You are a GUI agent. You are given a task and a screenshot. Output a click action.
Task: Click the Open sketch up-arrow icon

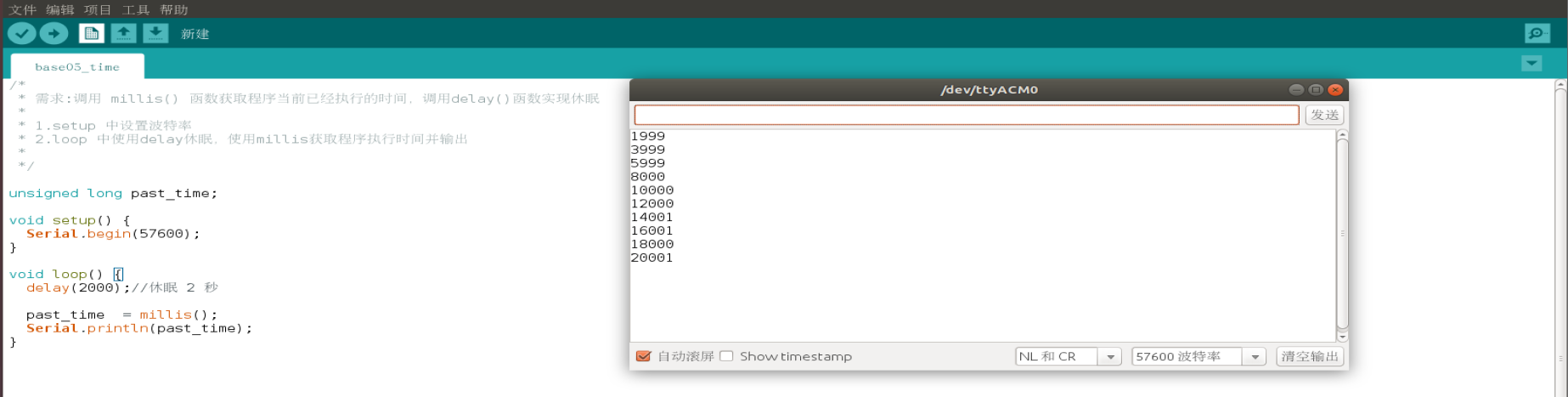coord(123,33)
